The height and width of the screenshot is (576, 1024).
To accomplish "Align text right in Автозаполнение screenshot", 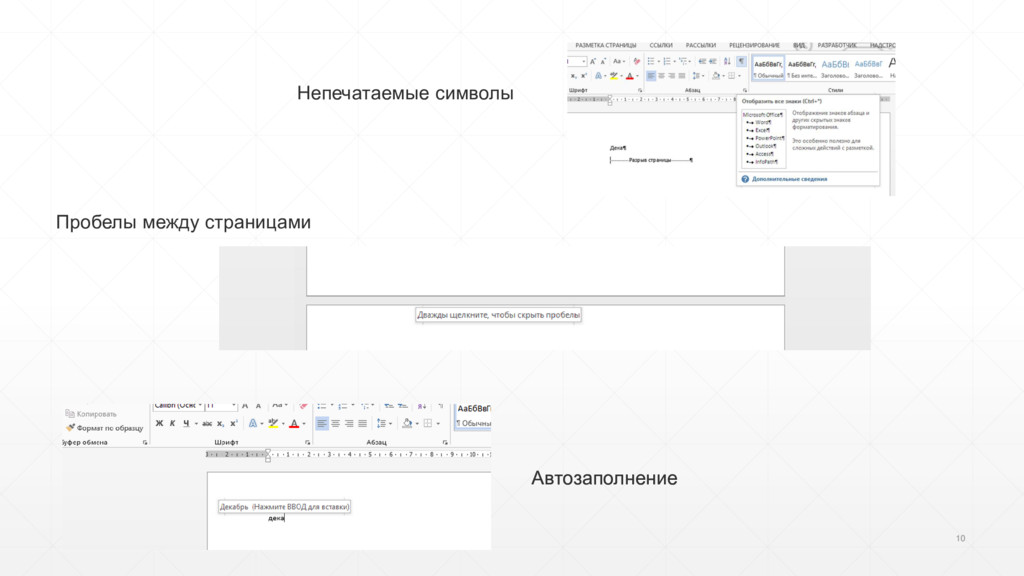I will (349, 424).
